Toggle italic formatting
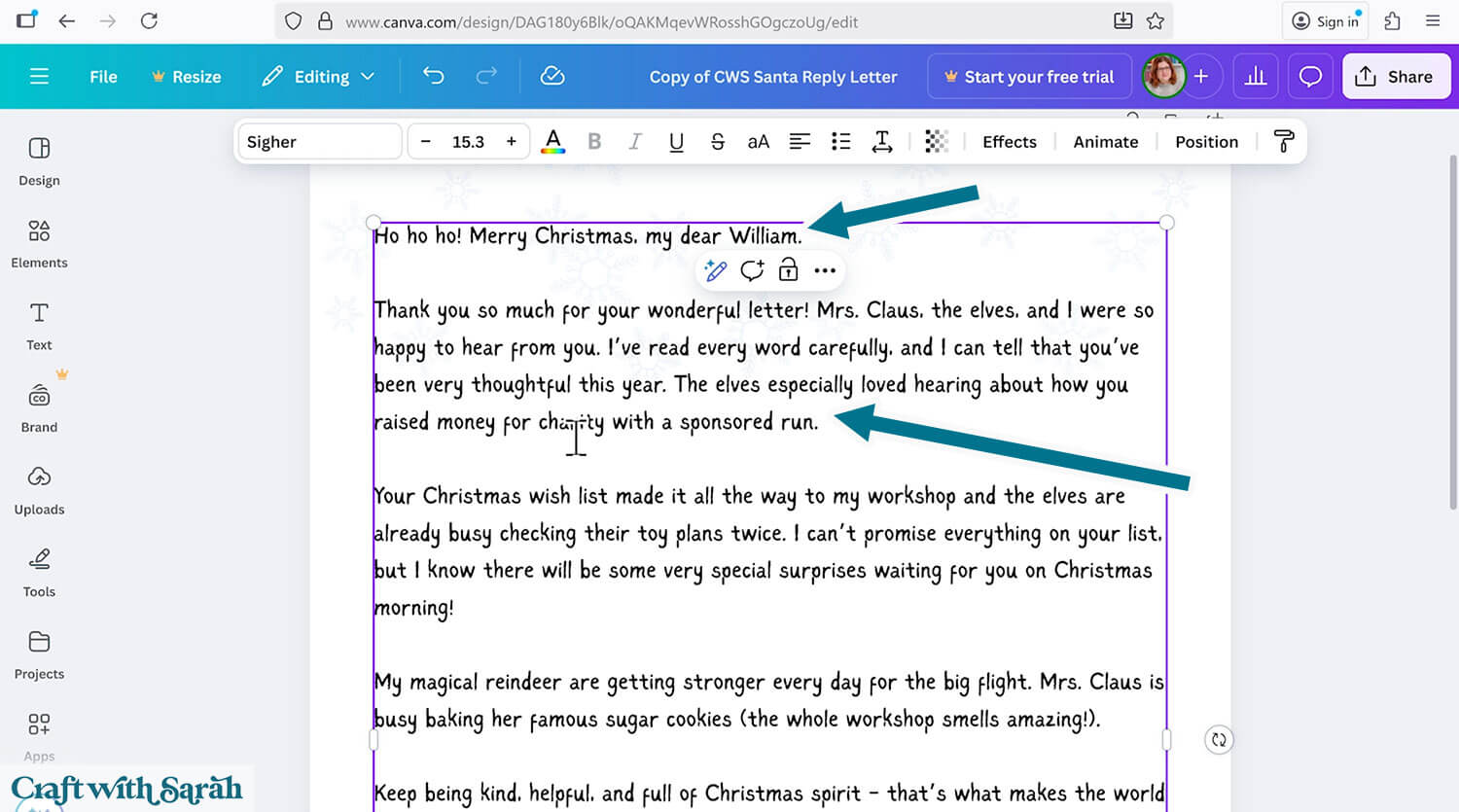The image size is (1459, 812). point(635,141)
